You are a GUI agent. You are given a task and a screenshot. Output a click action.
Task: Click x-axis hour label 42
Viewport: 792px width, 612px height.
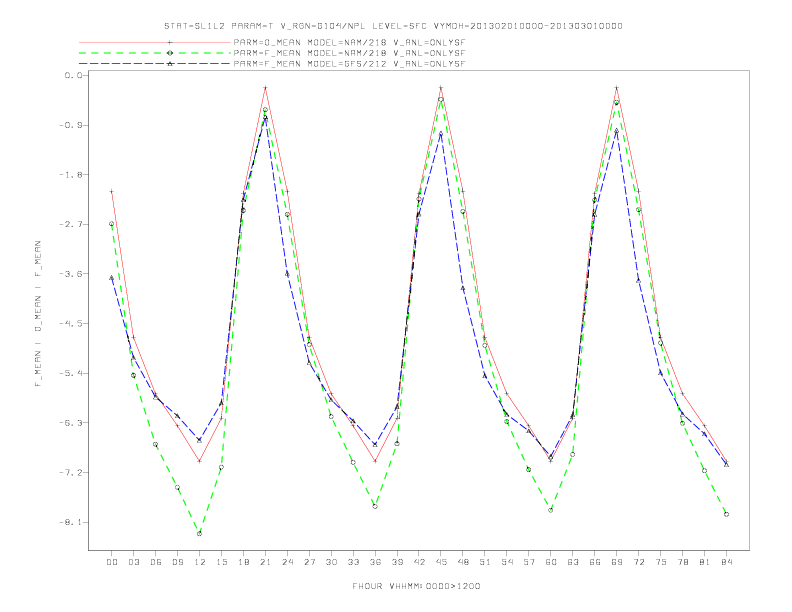[419, 562]
